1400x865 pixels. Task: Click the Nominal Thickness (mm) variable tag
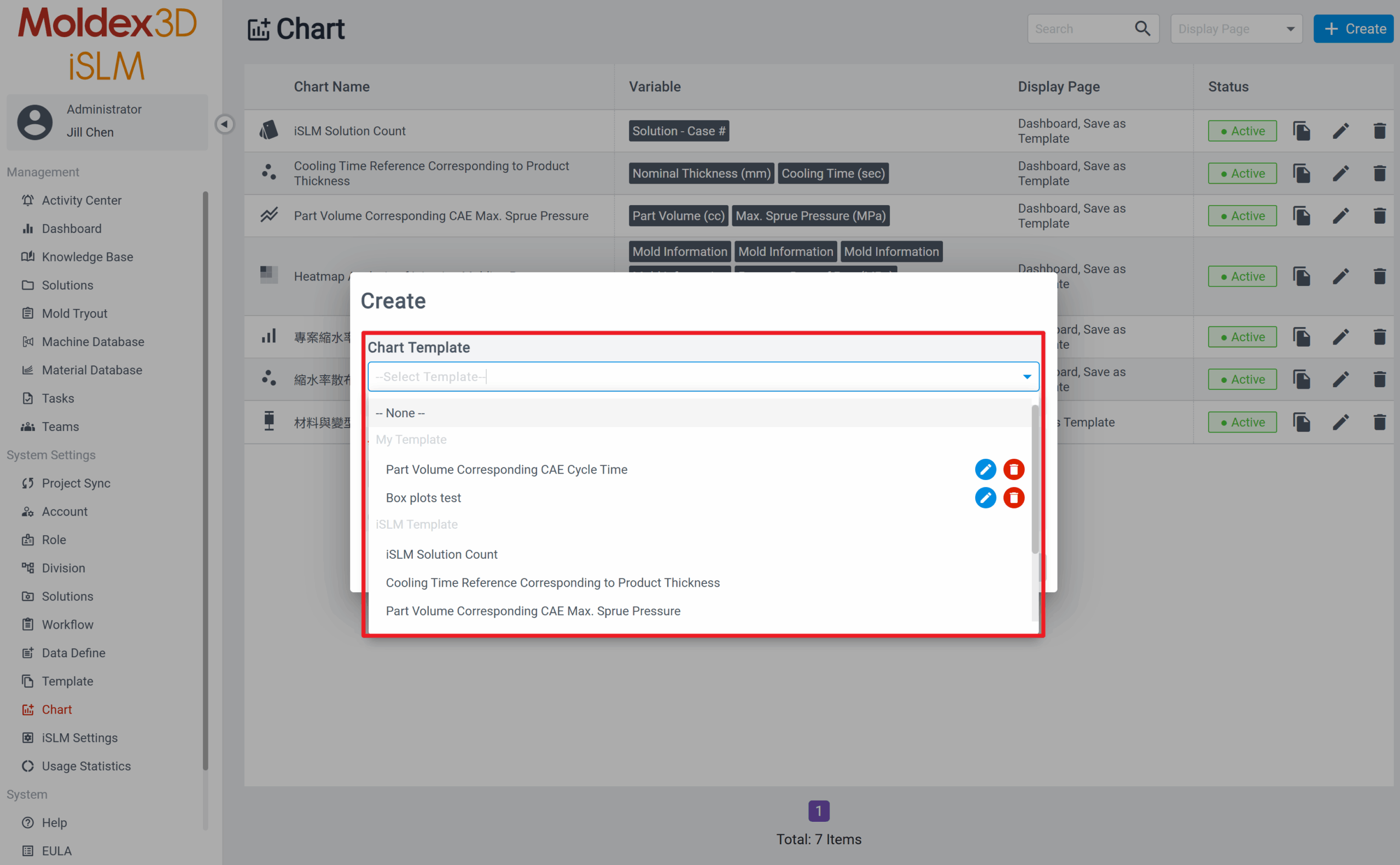pos(702,173)
